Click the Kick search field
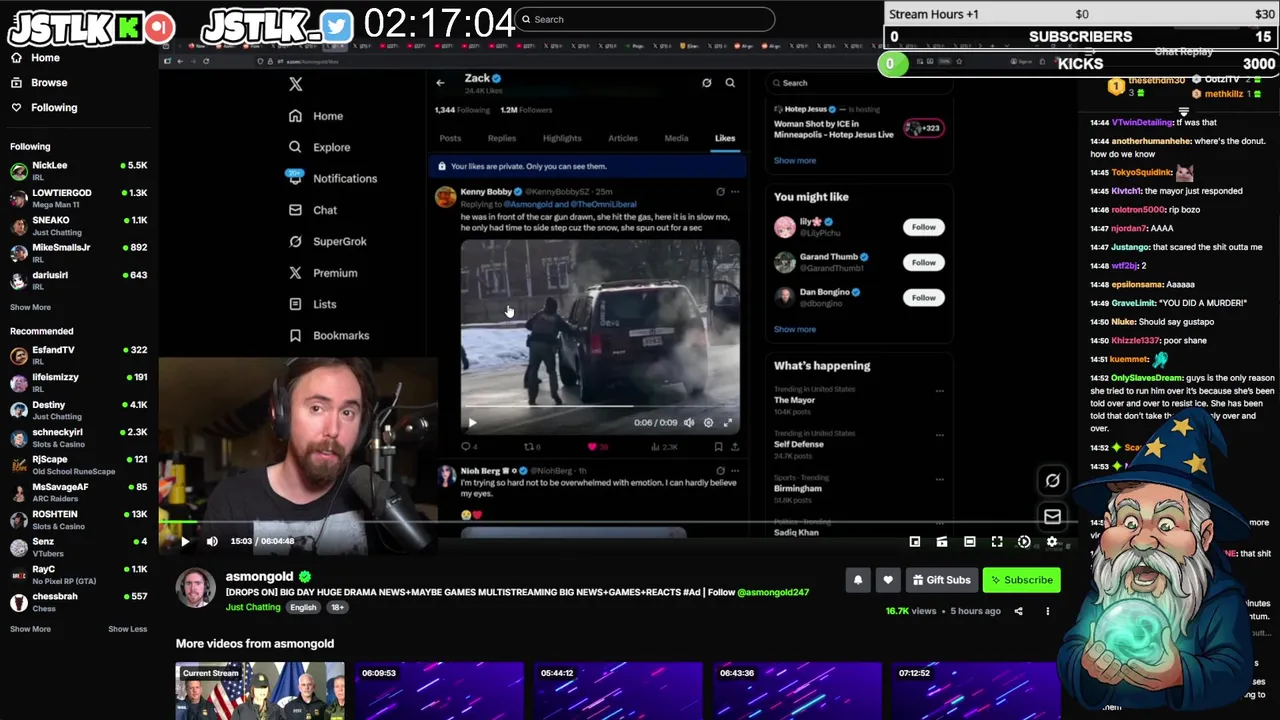This screenshot has height=720, width=1280. [x=645, y=19]
